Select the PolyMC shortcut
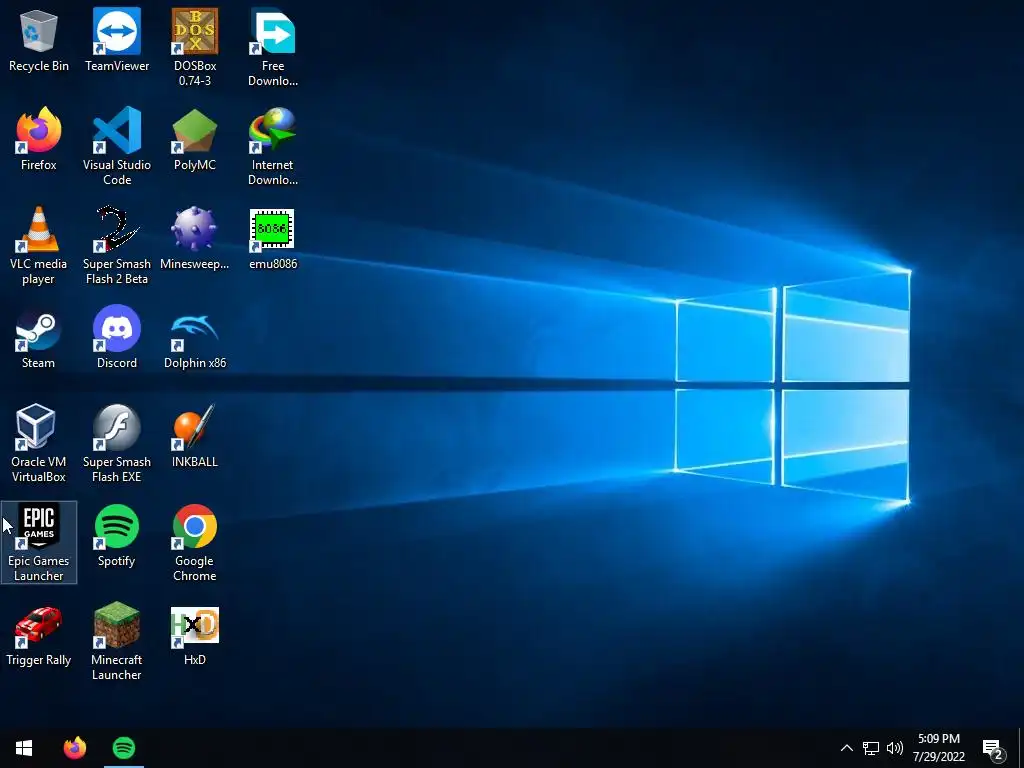Screen dimensions: 1024x768 [195, 140]
